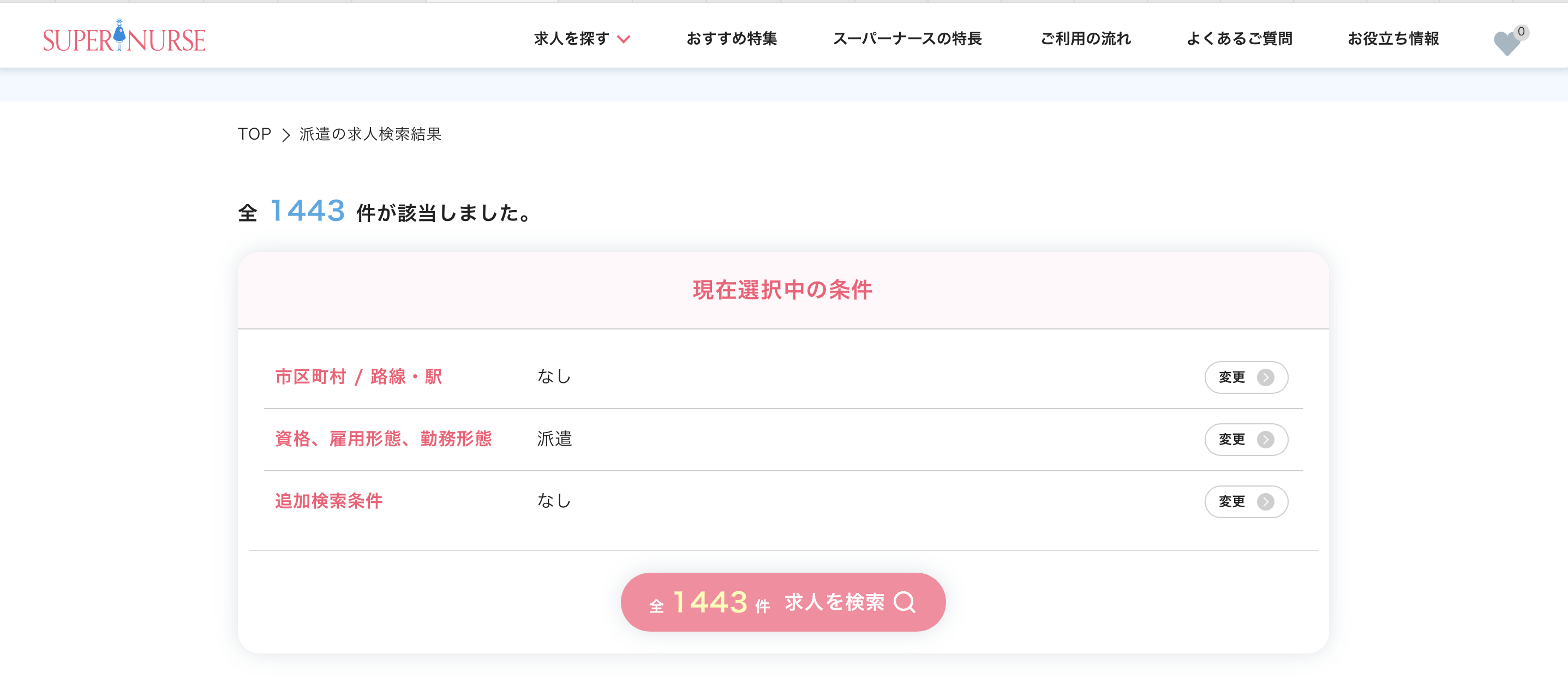Viewport: 1568px width, 684px height.
Task: Click arrow icon in 市区町村 row's 変更 button
Action: coord(1266,377)
